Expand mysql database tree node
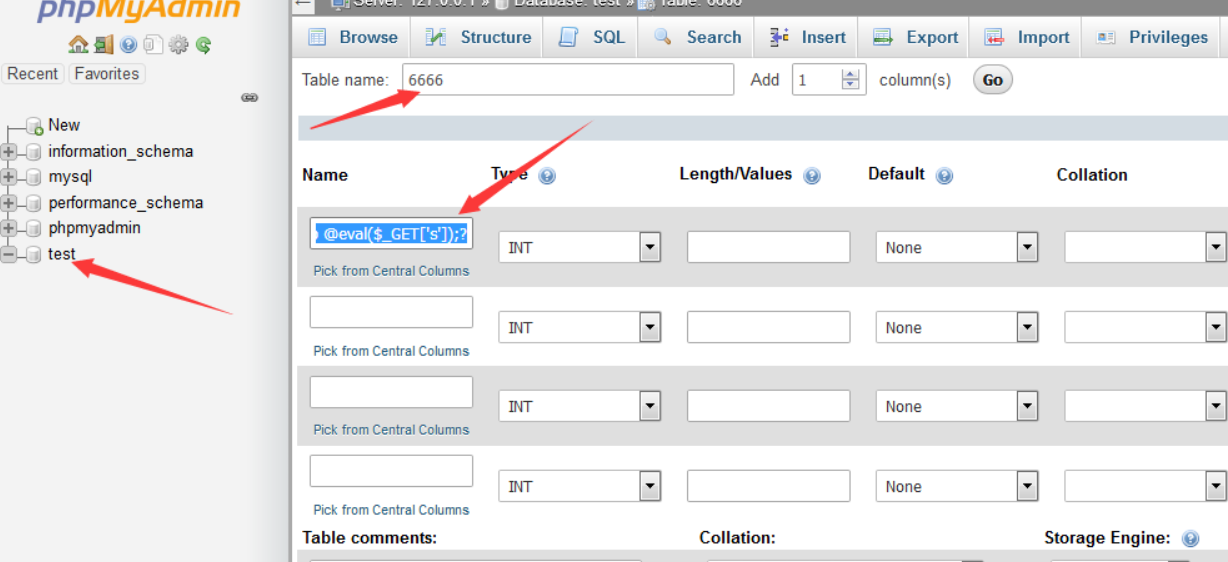Viewport: 1228px width, 562px height. click(x=10, y=177)
